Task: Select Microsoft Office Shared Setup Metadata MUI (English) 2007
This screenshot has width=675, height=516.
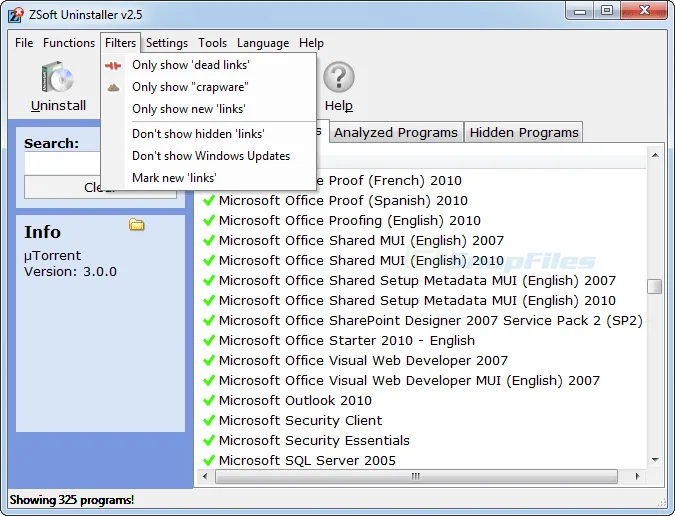Action: (417, 280)
